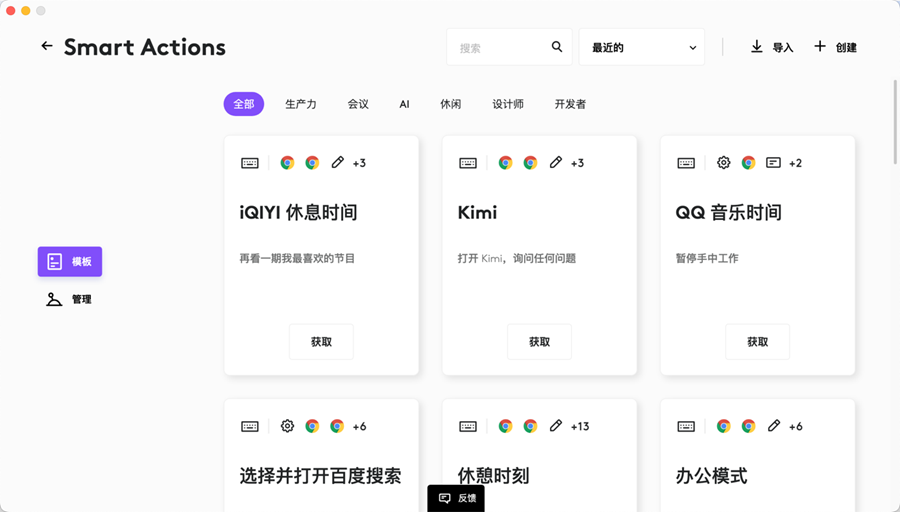Open the 最近的 sort dropdown
900x512 pixels.
pos(642,47)
